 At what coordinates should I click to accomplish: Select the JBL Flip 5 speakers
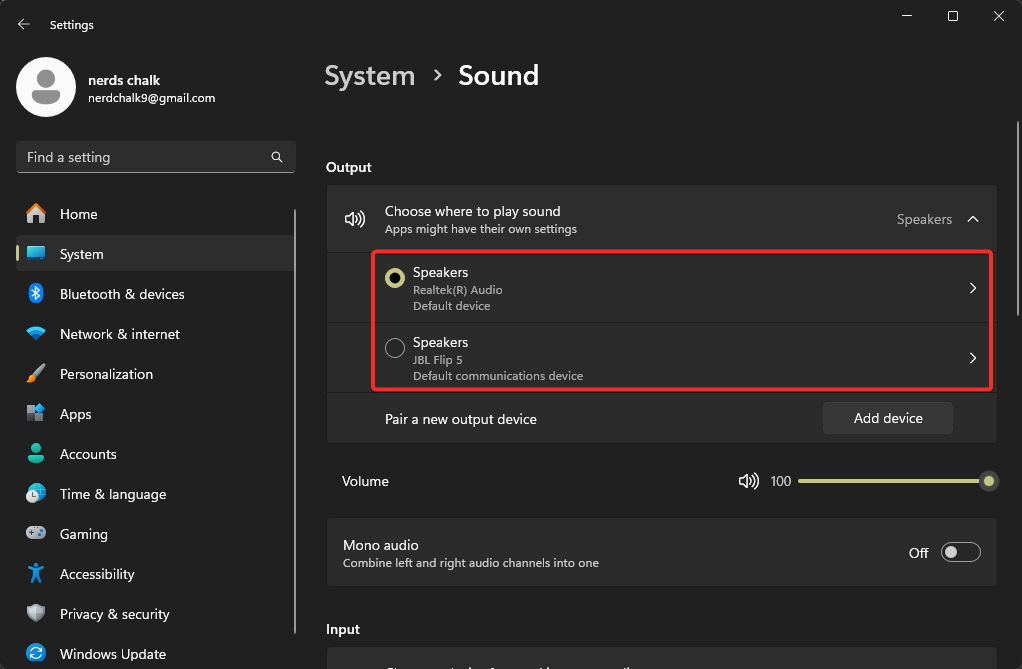coord(394,348)
